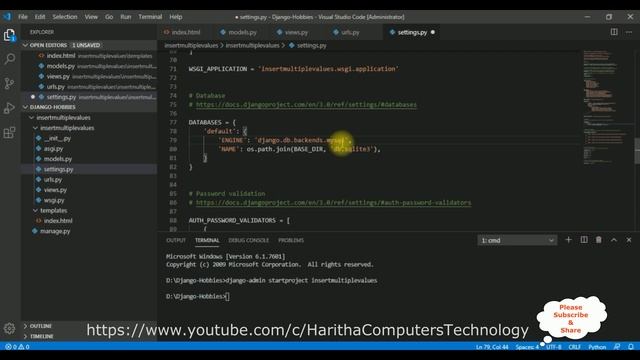Maximize the panel with up chevron

614,240
